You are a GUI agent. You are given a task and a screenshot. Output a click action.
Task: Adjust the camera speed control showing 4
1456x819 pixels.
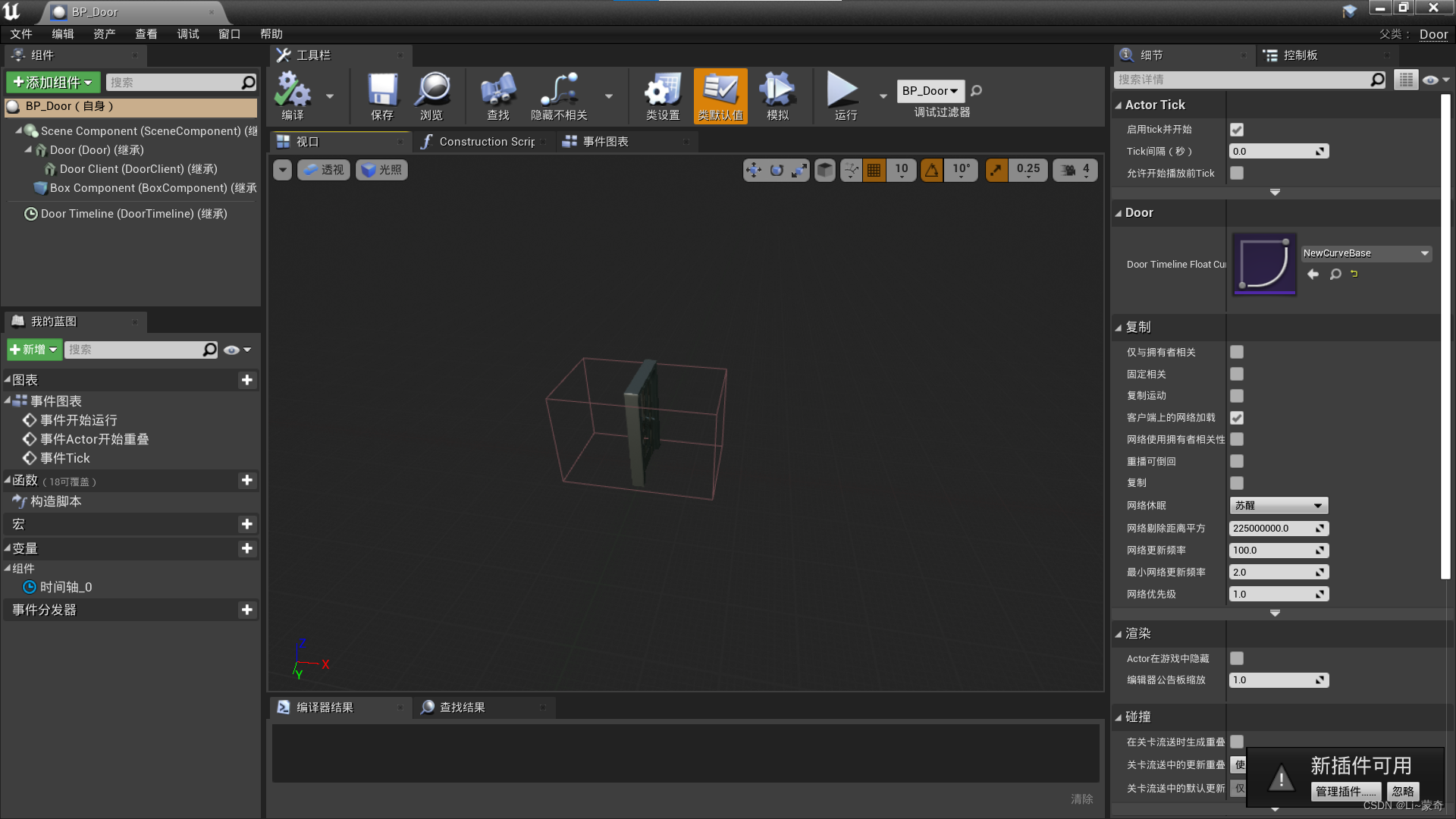[1075, 169]
